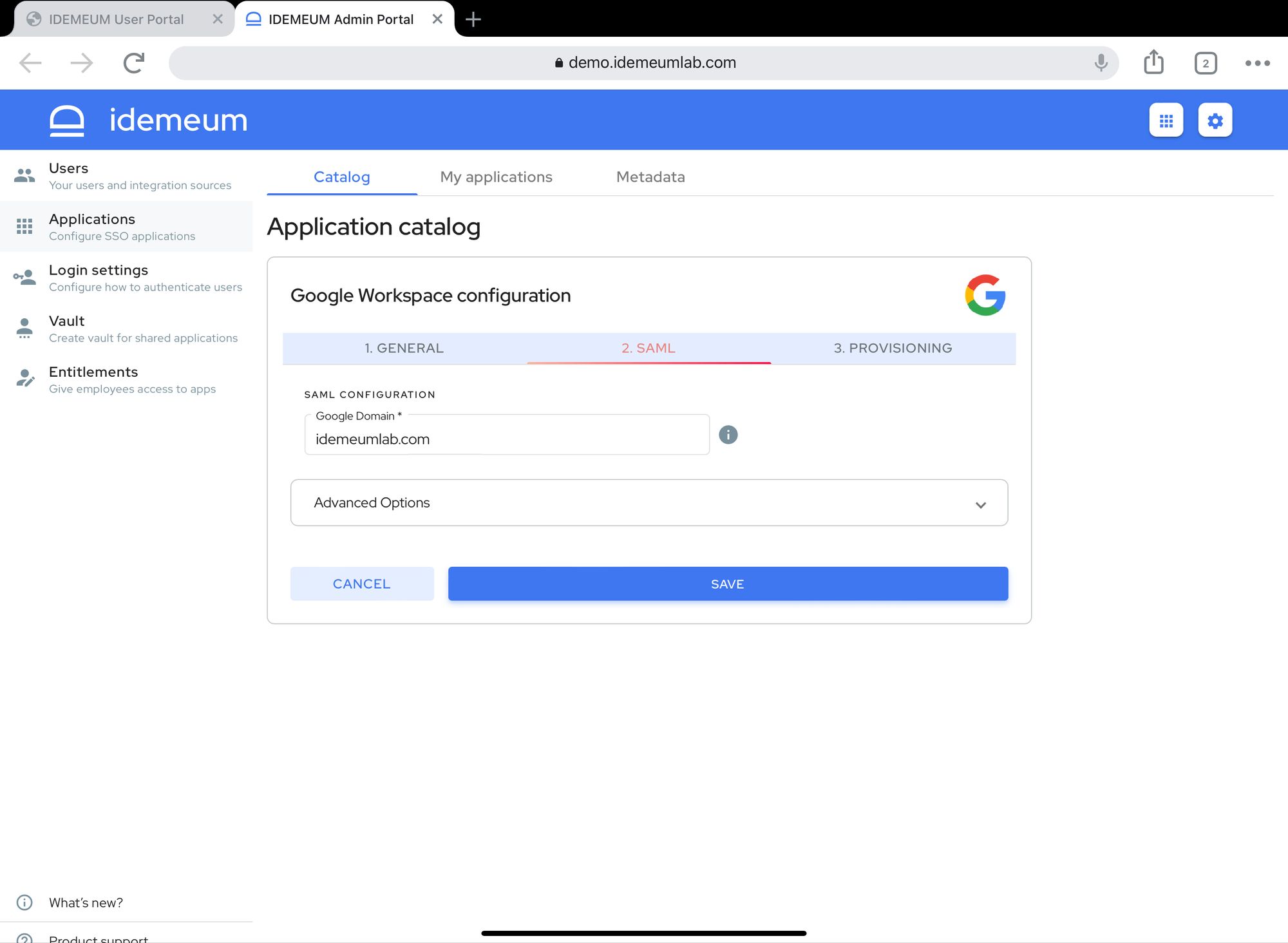Screen dimensions: 1288x943
Task: Open the Metadata tab
Action: point(650,176)
